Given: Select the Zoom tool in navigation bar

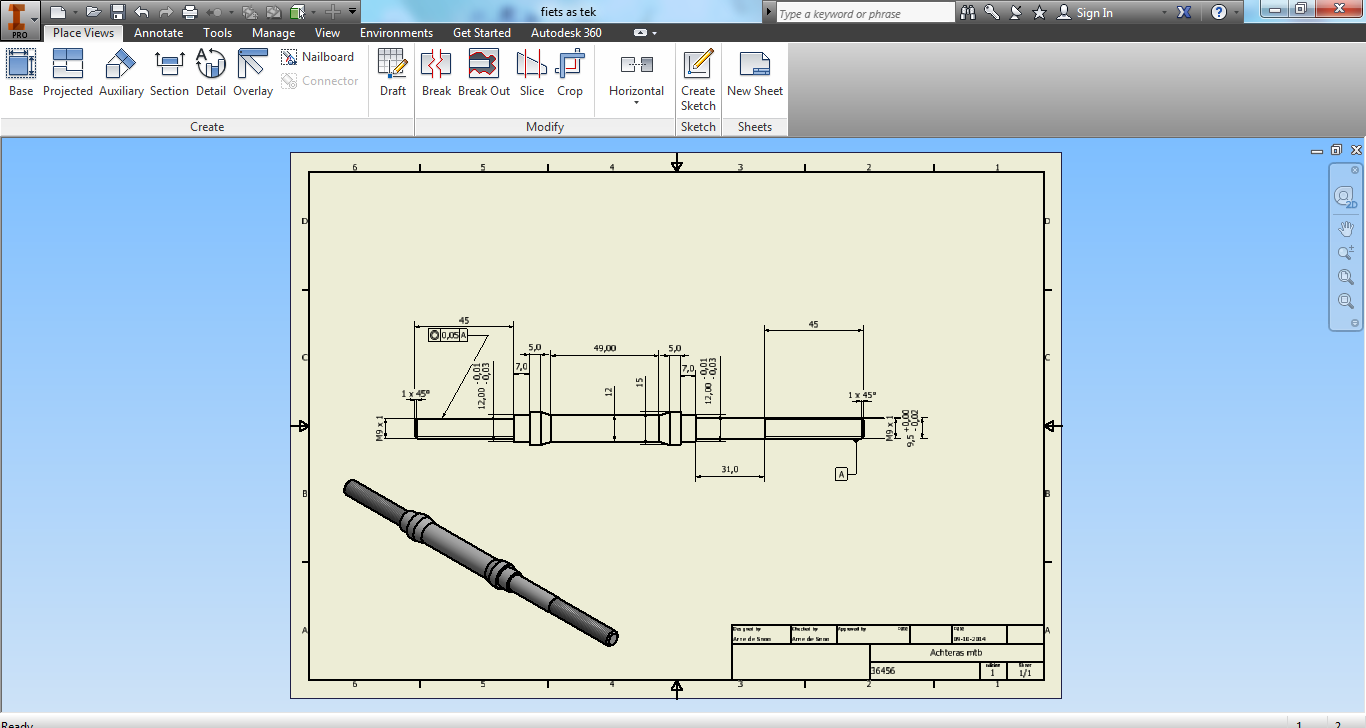Looking at the screenshot, I should pyautogui.click(x=1346, y=253).
